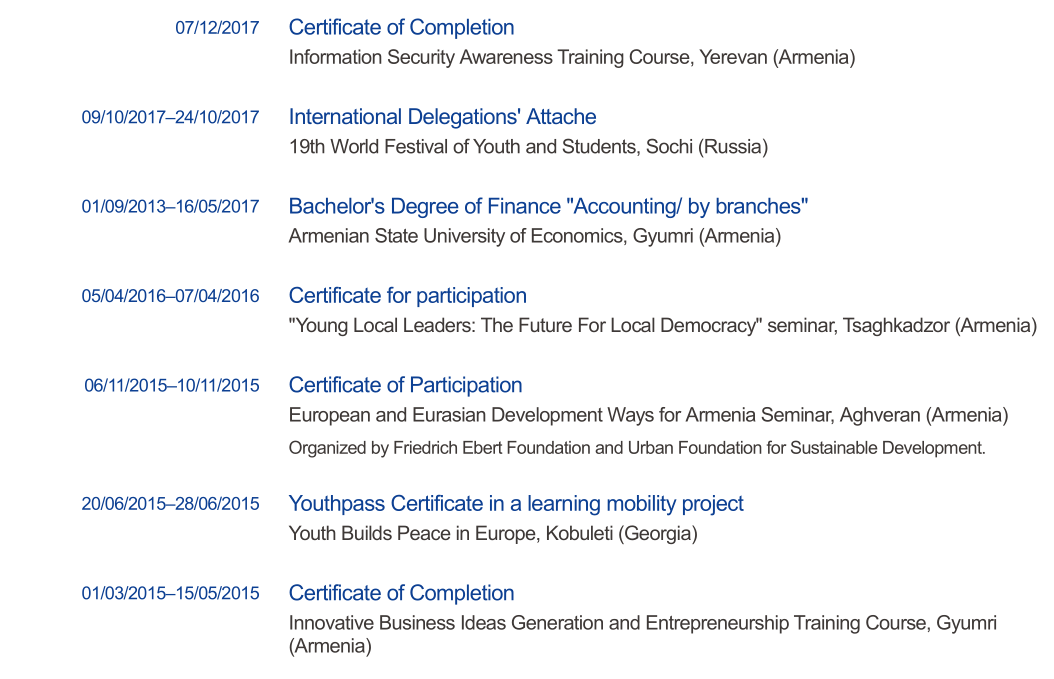Click the Bachelor's Degree of Finance heading
This screenshot has width=1054, height=679.
[548, 207]
